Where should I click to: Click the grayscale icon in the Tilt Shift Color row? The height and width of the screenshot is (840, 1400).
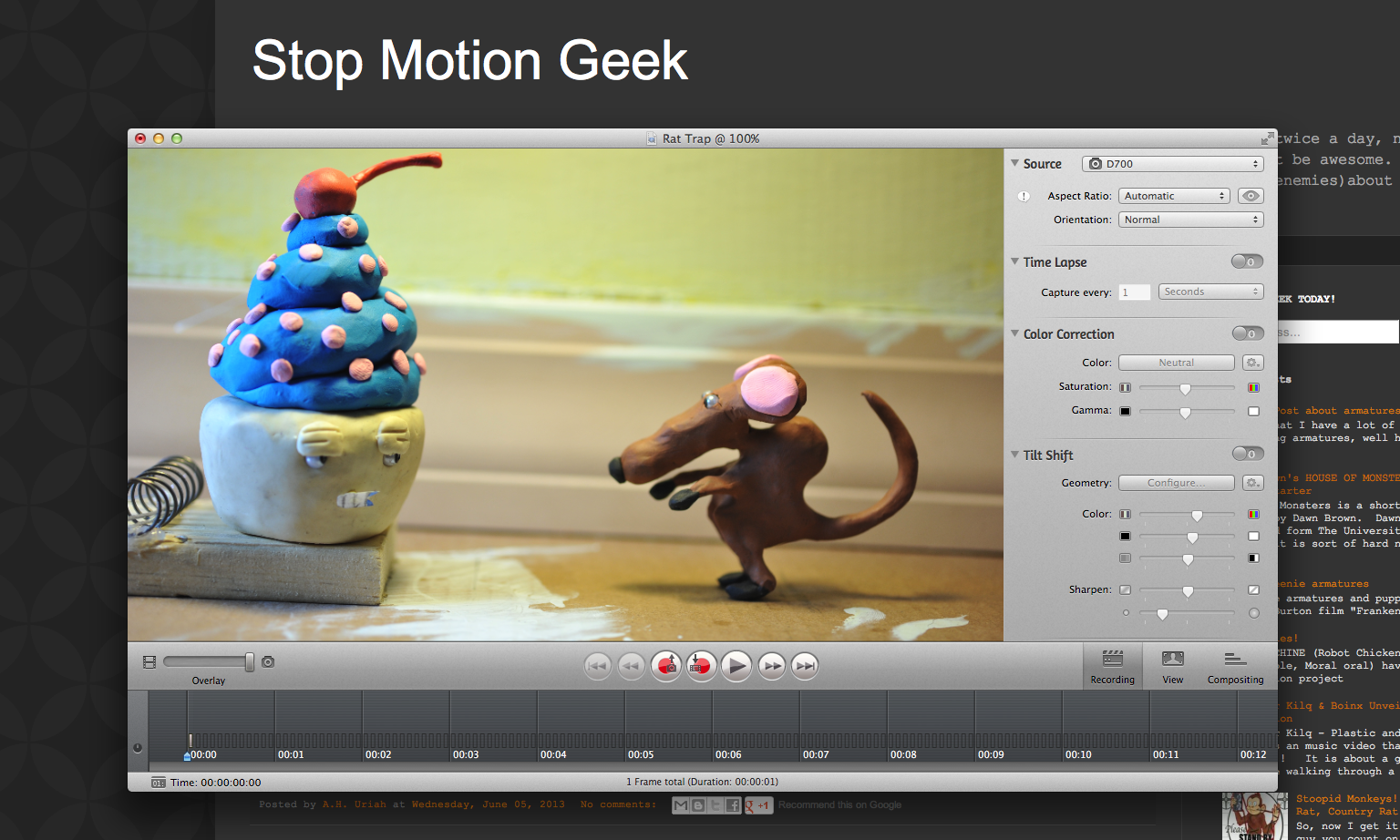point(1126,514)
